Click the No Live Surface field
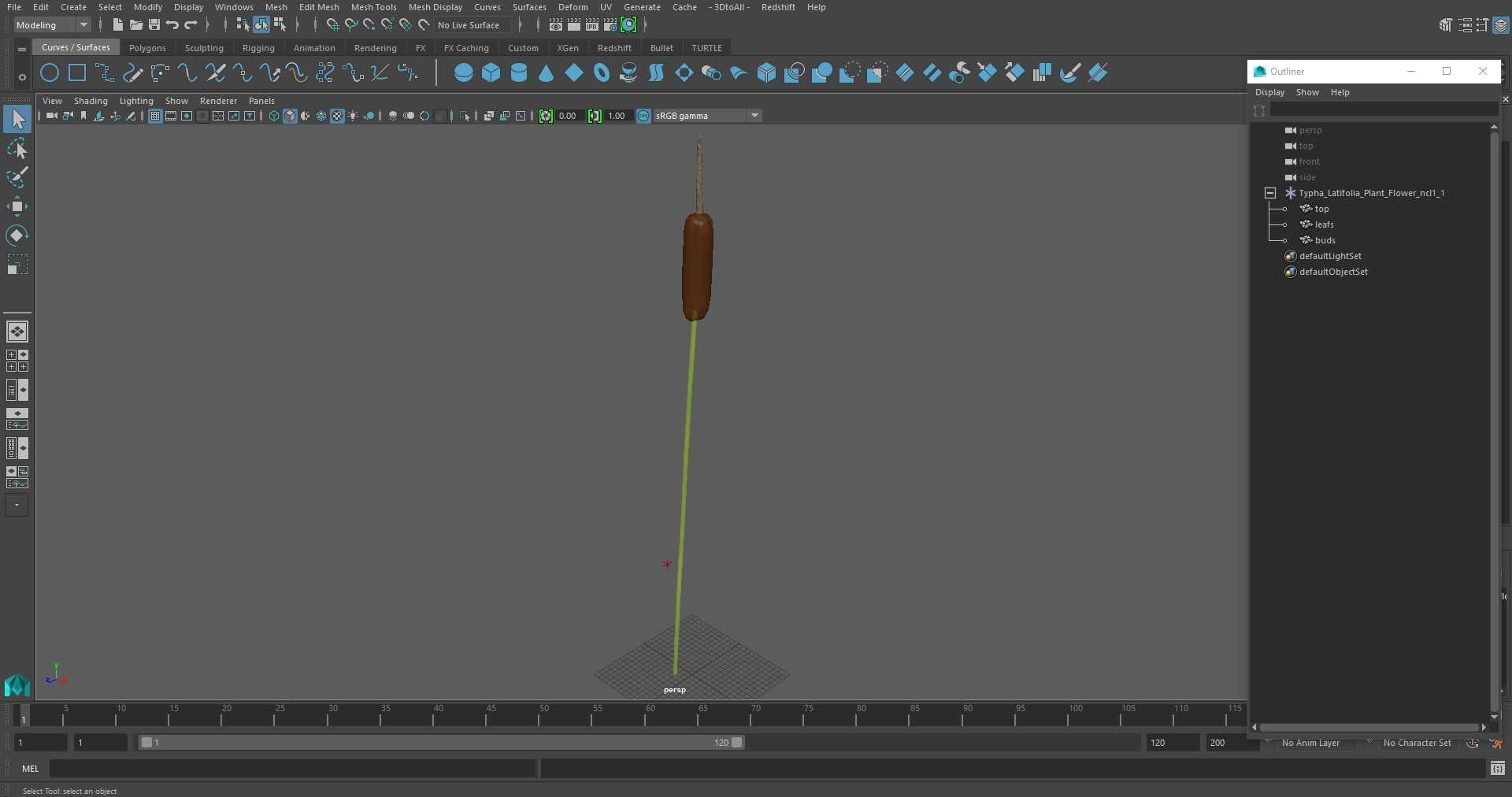The height and width of the screenshot is (797, 1512). [473, 25]
